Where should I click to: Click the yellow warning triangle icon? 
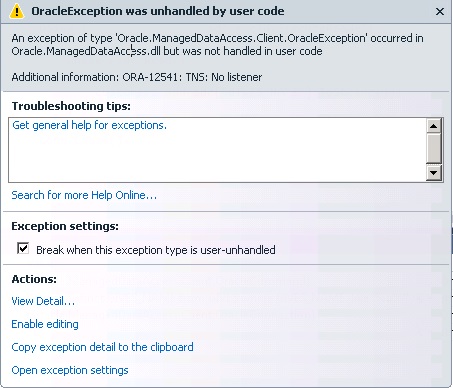(x=16, y=11)
